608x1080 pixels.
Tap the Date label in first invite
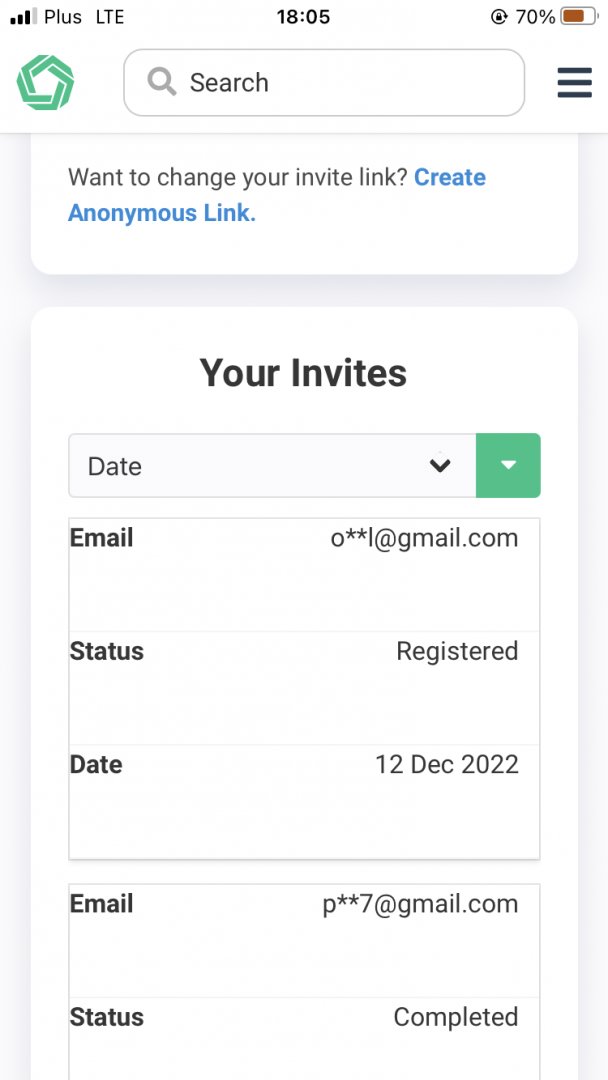coord(96,765)
